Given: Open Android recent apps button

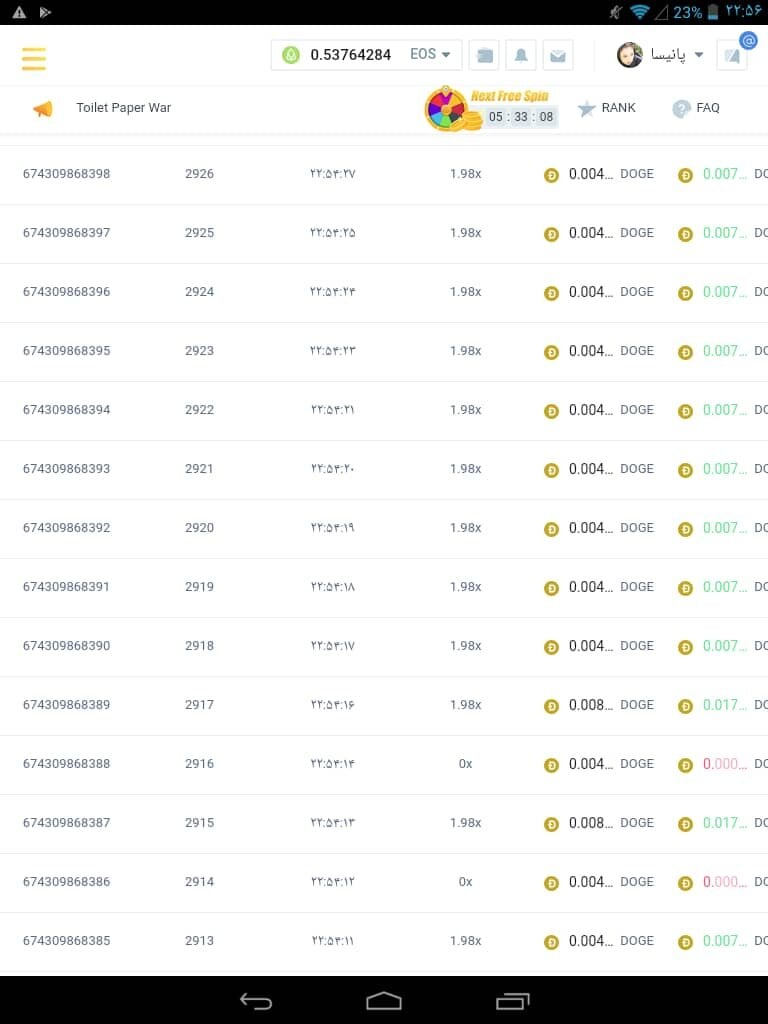Looking at the screenshot, I should point(512,1001).
